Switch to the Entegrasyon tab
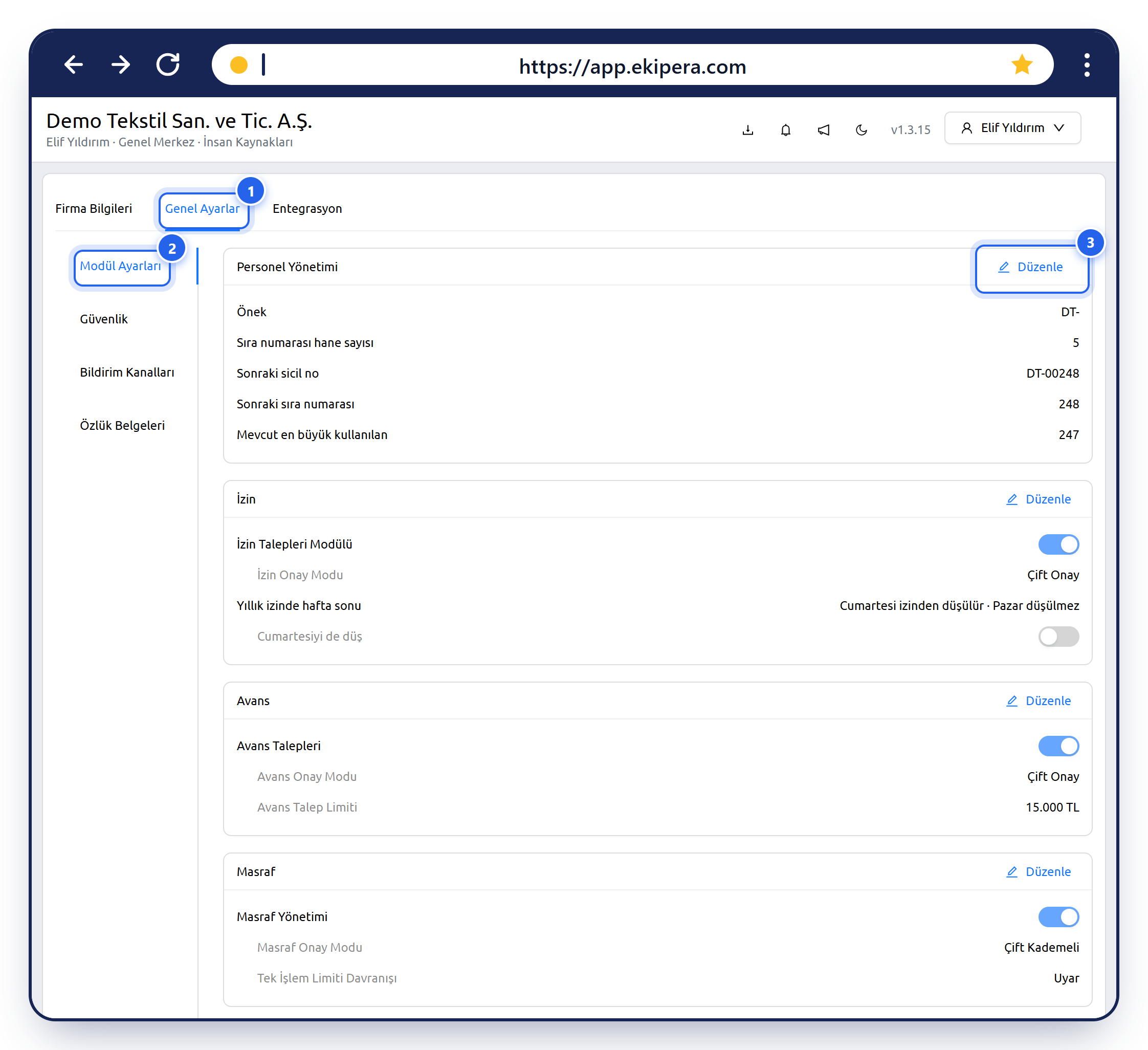Screen dimensions: 1148x1050 (x=307, y=208)
